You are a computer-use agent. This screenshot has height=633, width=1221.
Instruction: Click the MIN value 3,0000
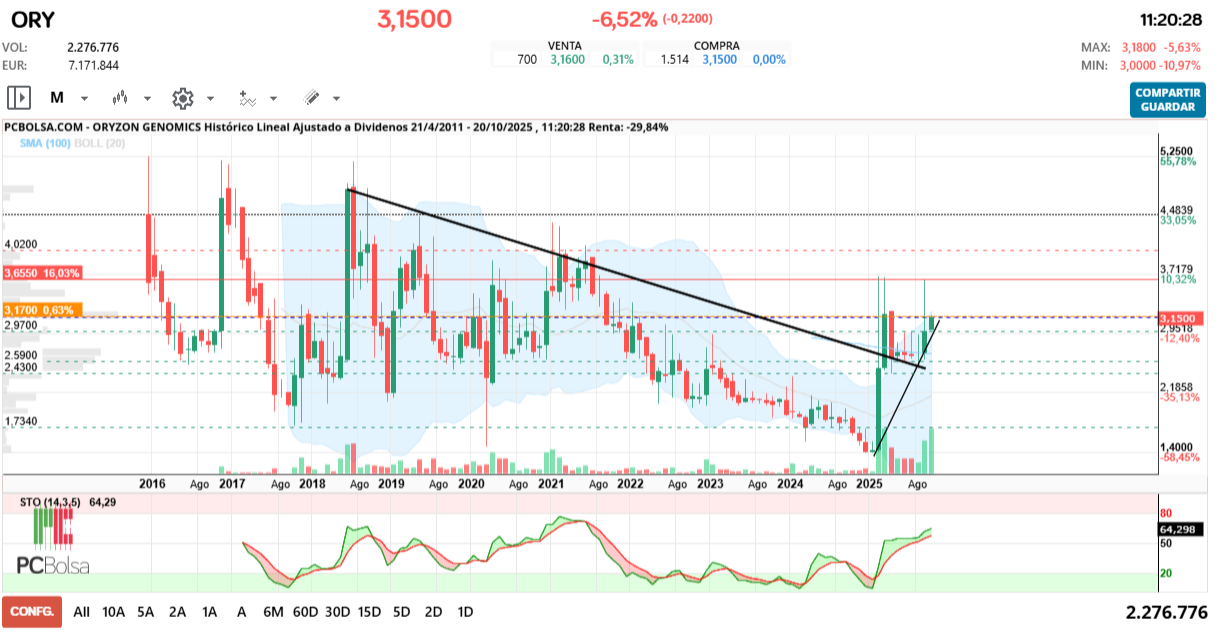click(1138, 65)
